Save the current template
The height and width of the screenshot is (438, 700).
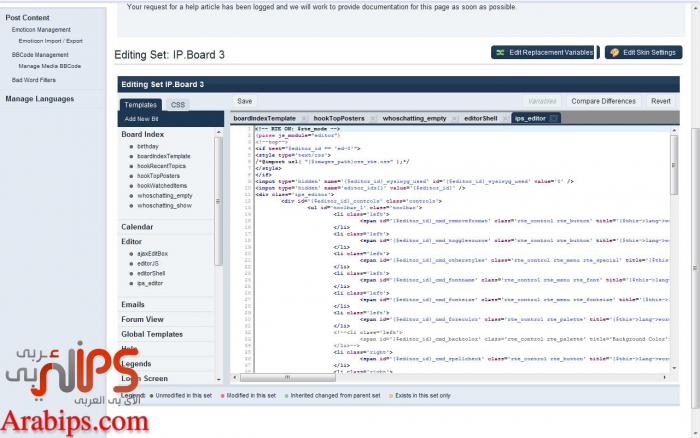pos(245,101)
